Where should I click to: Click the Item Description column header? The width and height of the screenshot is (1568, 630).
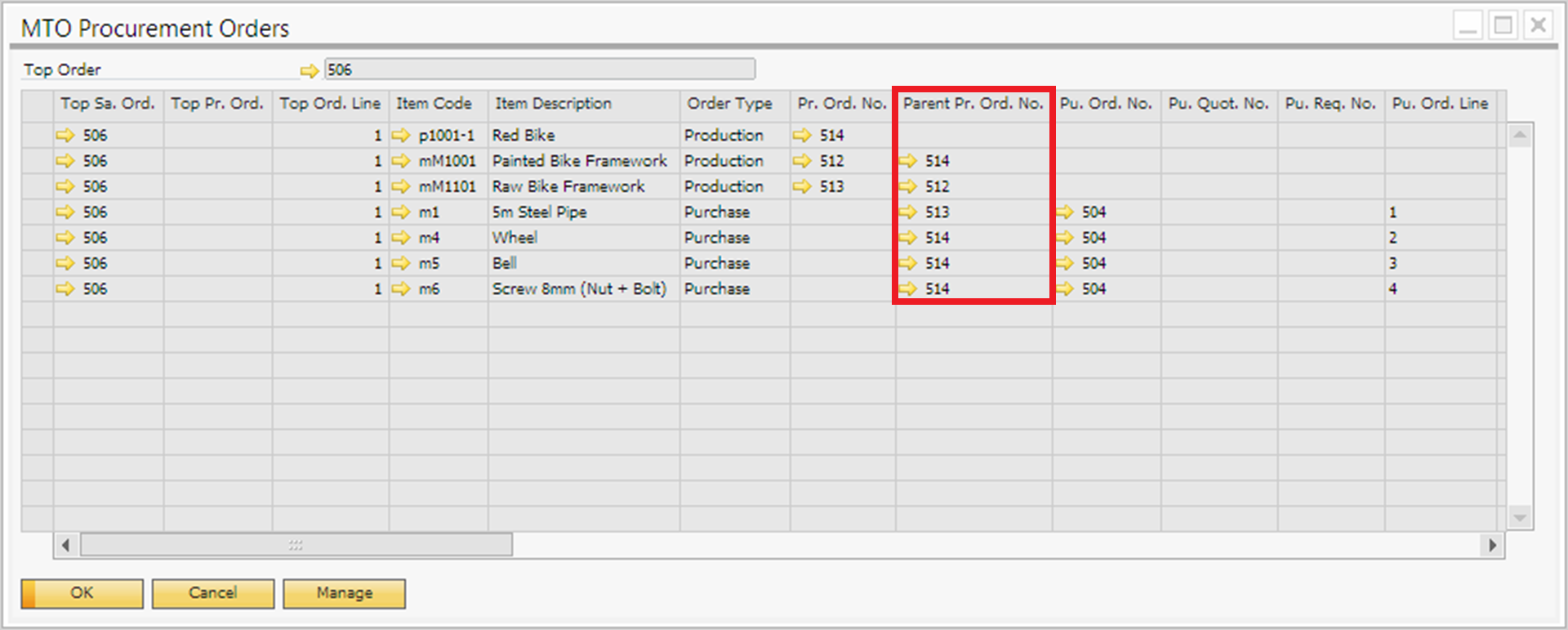[553, 104]
